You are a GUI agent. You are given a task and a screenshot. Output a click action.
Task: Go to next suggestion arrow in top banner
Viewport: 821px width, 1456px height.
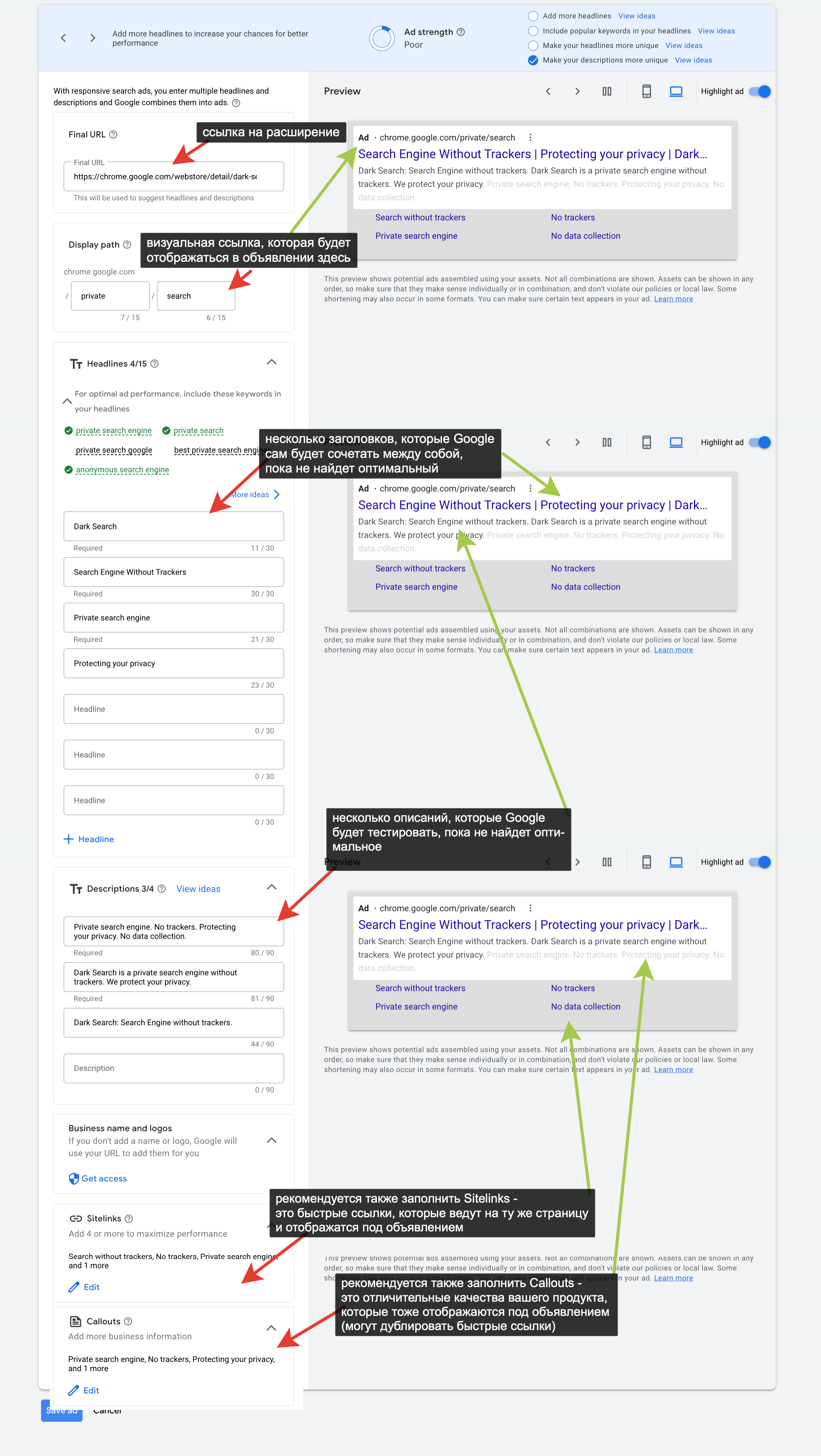coord(93,38)
